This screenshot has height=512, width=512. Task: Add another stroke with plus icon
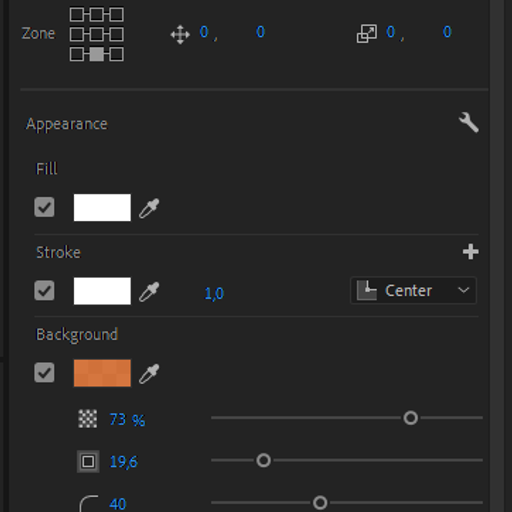pos(471,252)
